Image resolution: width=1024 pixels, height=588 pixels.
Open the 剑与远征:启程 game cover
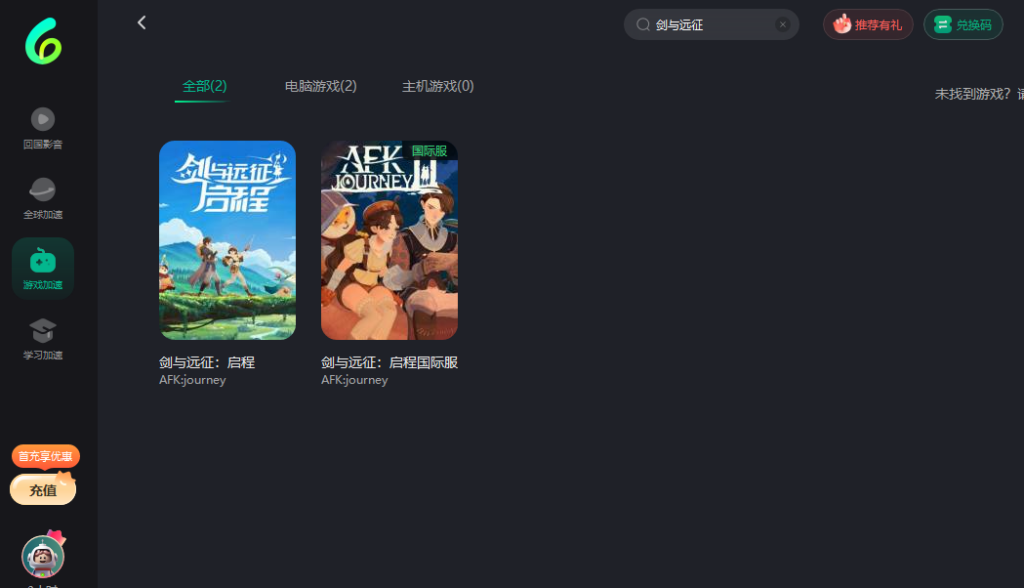227,240
